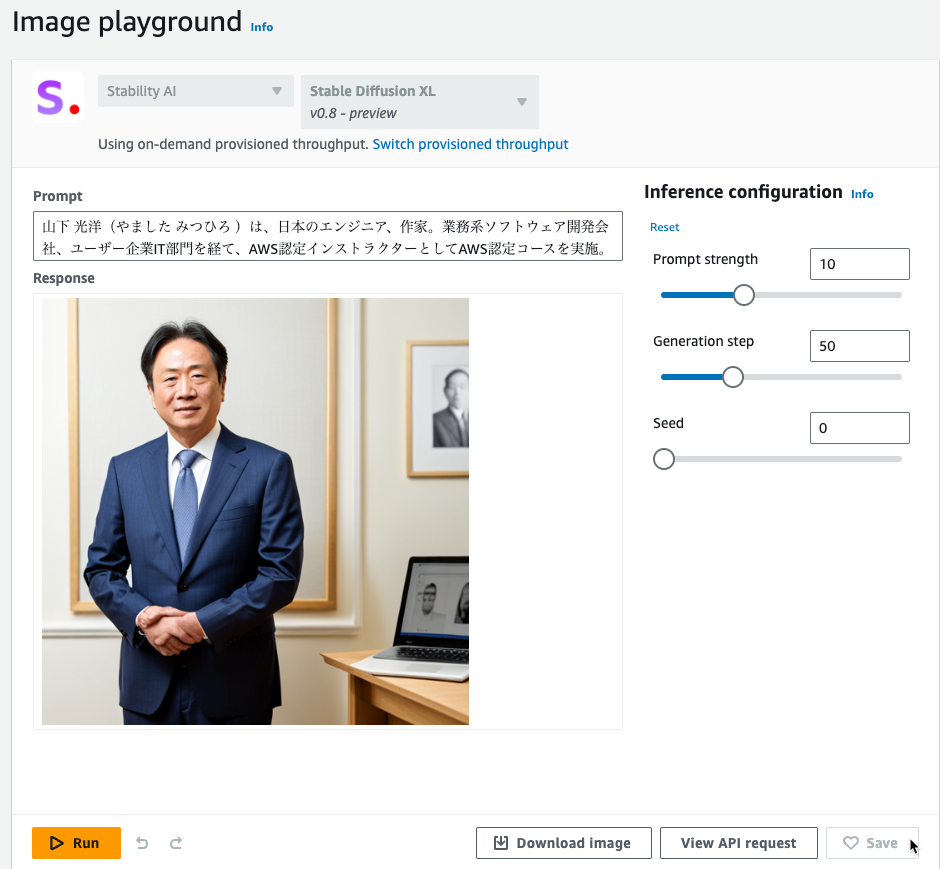Click the undo arrow icon
The width and height of the screenshot is (940, 869).
pyautogui.click(x=142, y=843)
